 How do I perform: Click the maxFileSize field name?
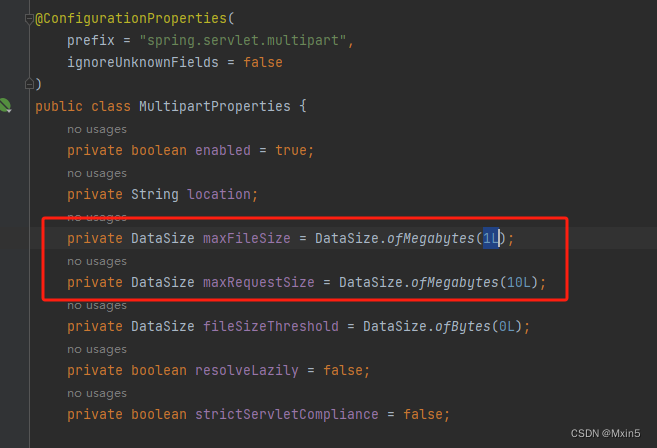coord(246,238)
